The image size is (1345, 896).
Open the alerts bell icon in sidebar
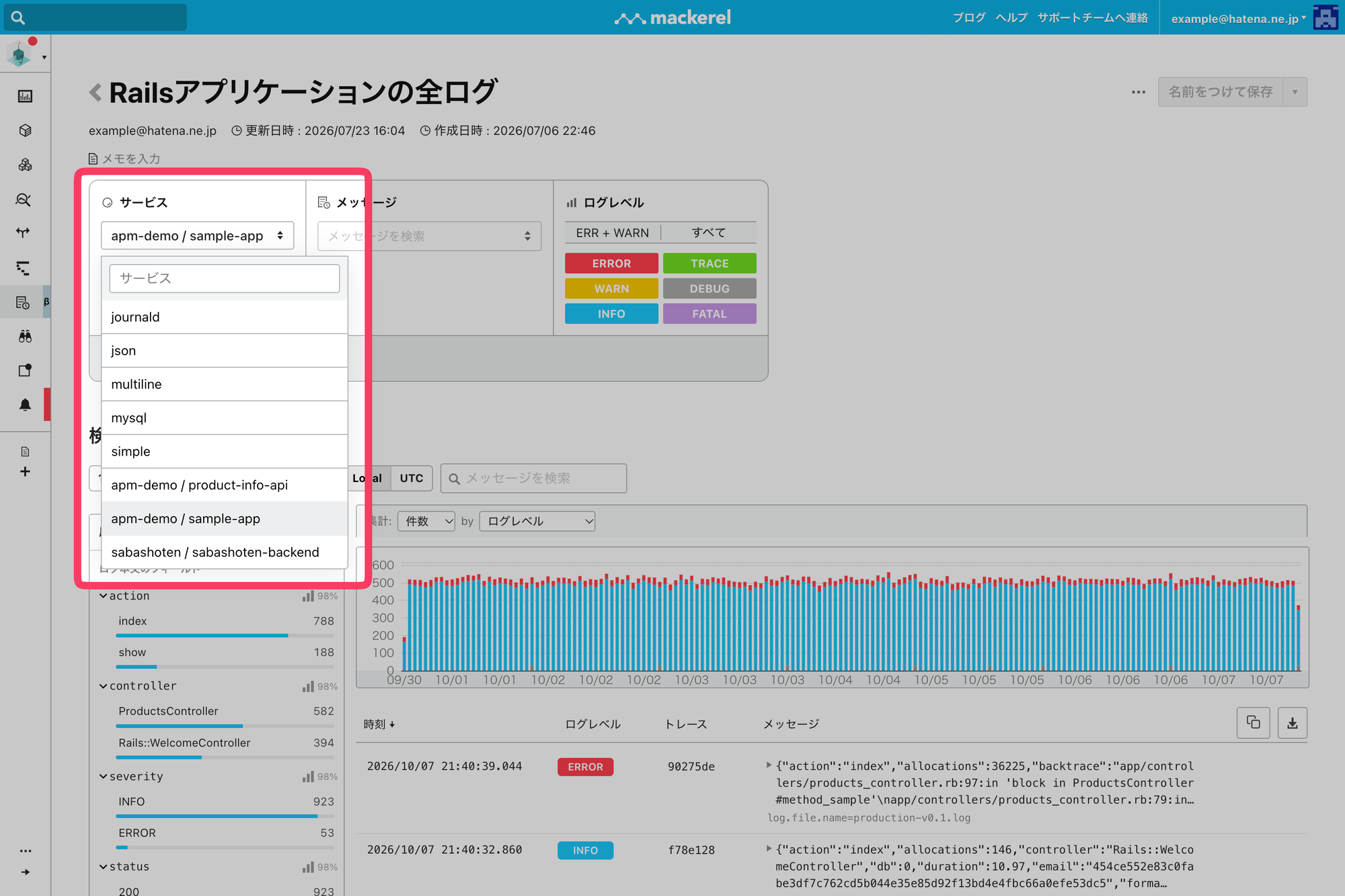(x=25, y=405)
